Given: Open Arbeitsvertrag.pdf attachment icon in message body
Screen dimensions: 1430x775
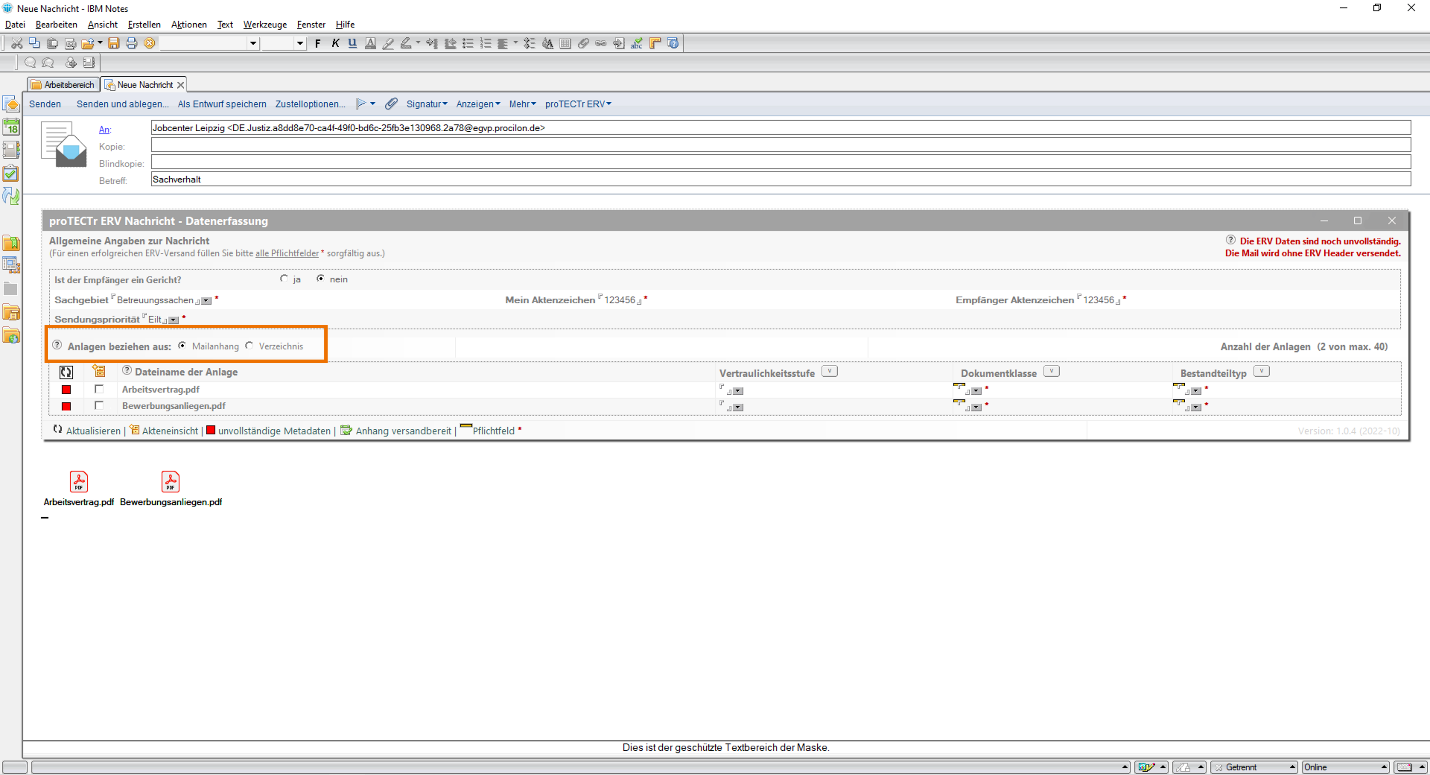Looking at the screenshot, I should coord(78,482).
